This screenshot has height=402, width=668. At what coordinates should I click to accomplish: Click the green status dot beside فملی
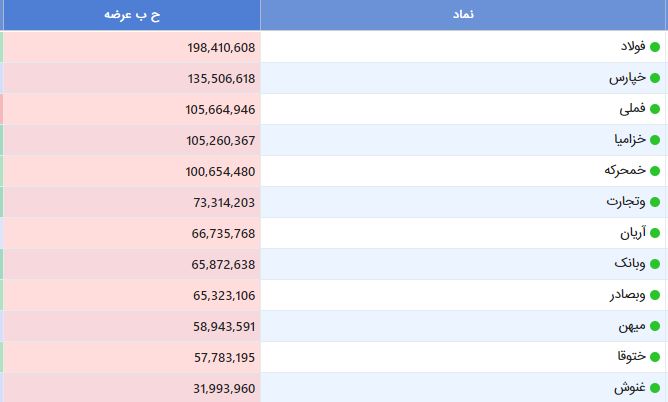(655, 109)
